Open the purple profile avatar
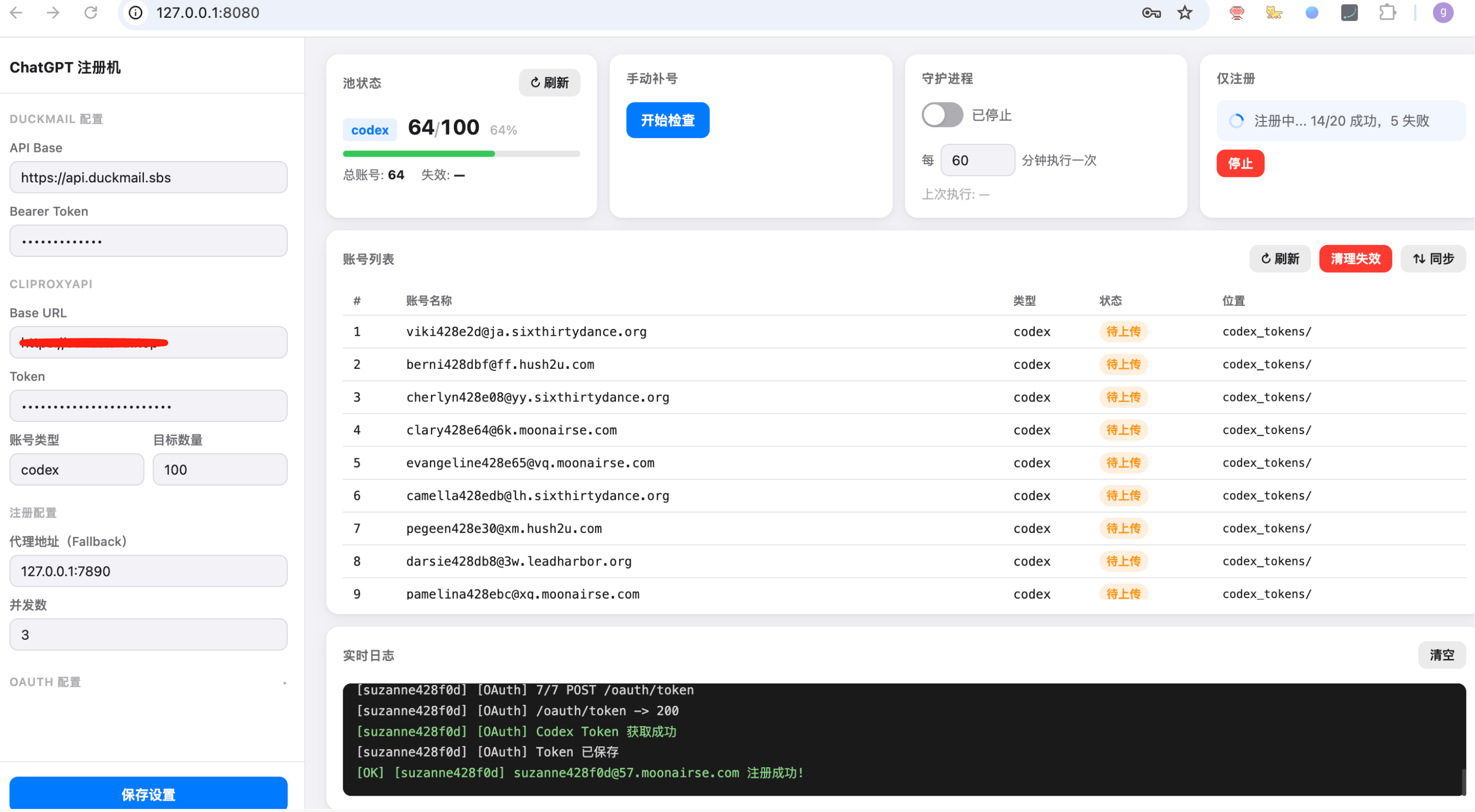Screen dimensions: 1475x812 coord(1443,13)
